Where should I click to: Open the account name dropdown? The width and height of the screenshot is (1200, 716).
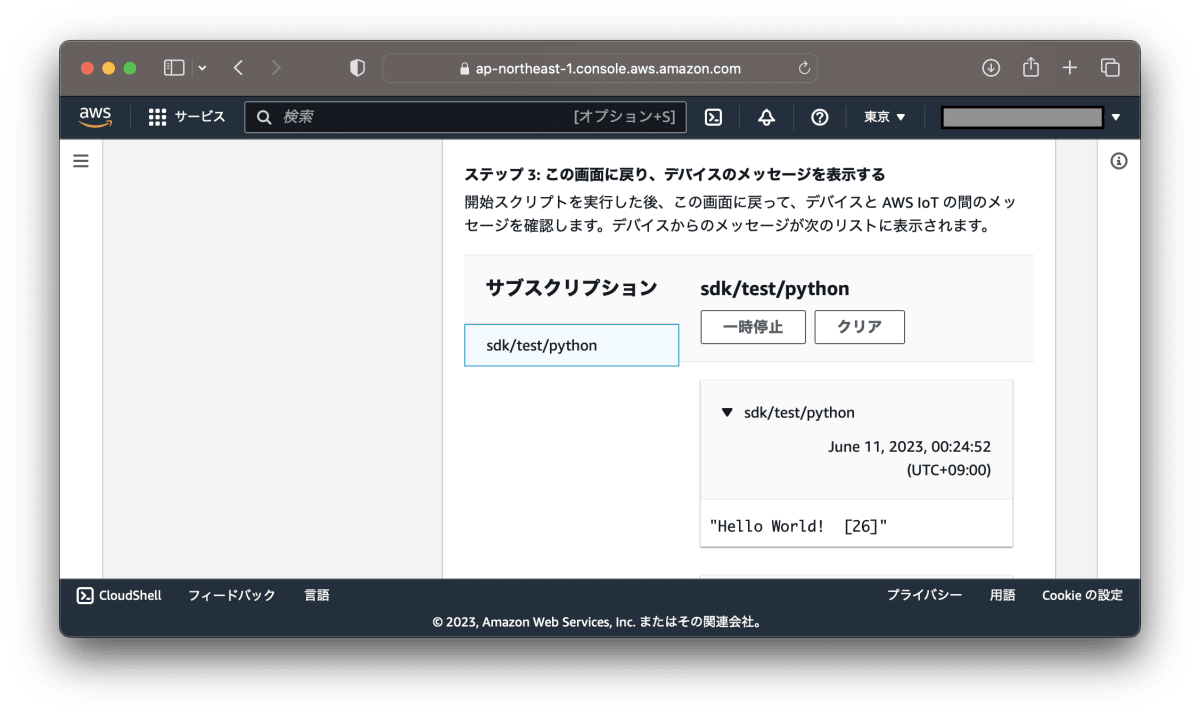[x=1031, y=117]
